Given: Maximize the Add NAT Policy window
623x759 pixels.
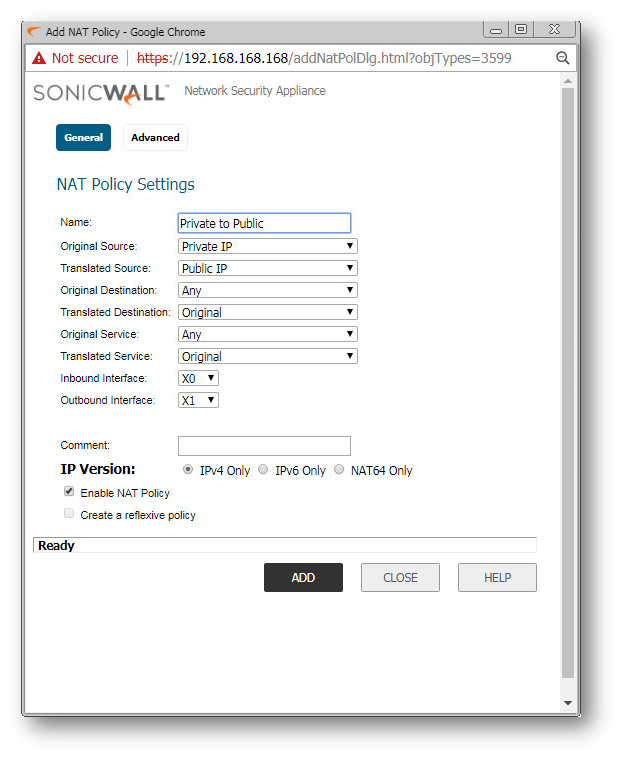Looking at the screenshot, I should click(x=521, y=30).
